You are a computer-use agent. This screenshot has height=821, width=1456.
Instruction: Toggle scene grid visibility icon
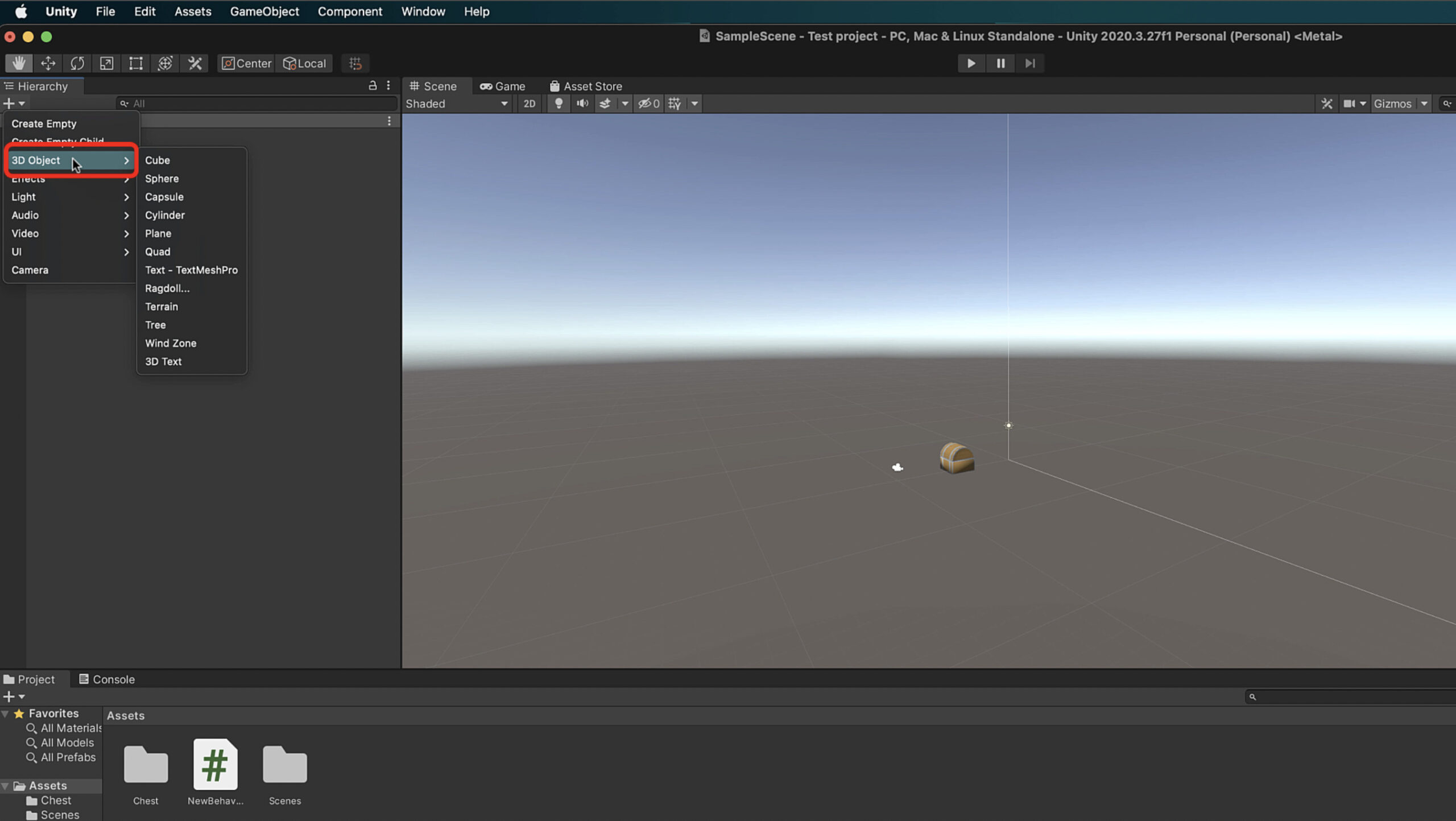[675, 104]
